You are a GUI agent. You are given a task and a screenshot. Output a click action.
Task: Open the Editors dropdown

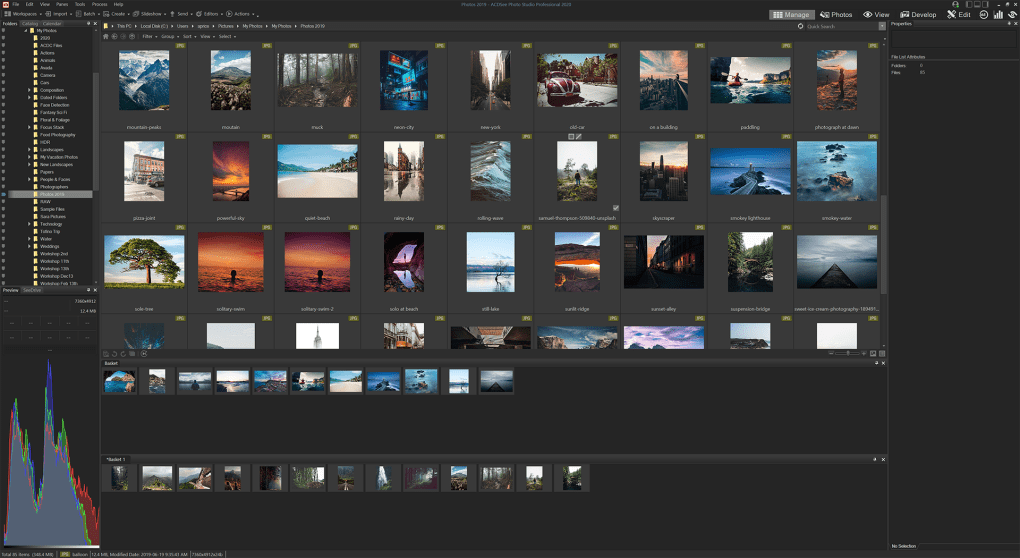(209, 14)
